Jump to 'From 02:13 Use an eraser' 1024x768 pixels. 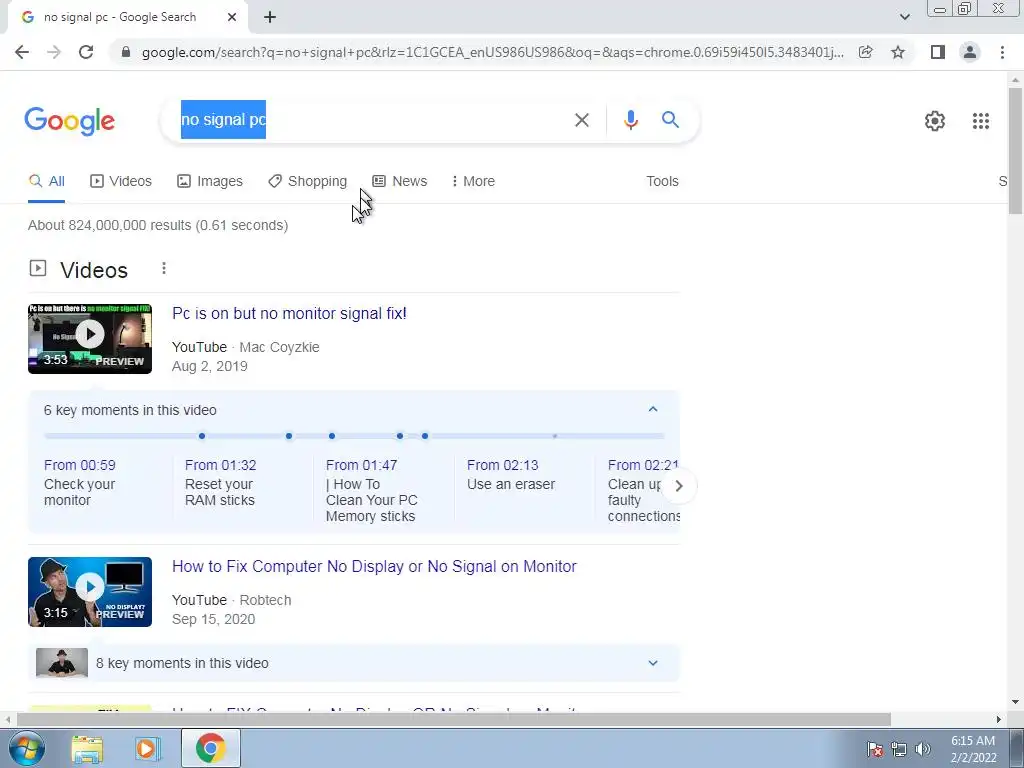(x=511, y=475)
